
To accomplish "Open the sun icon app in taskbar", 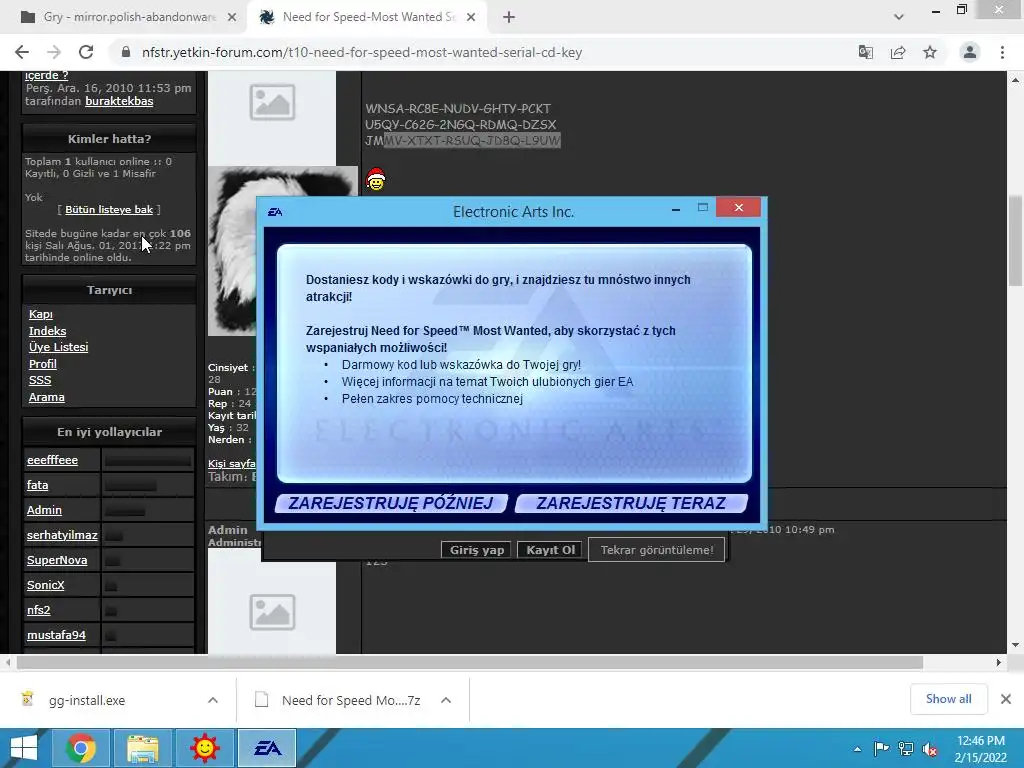I will point(204,748).
